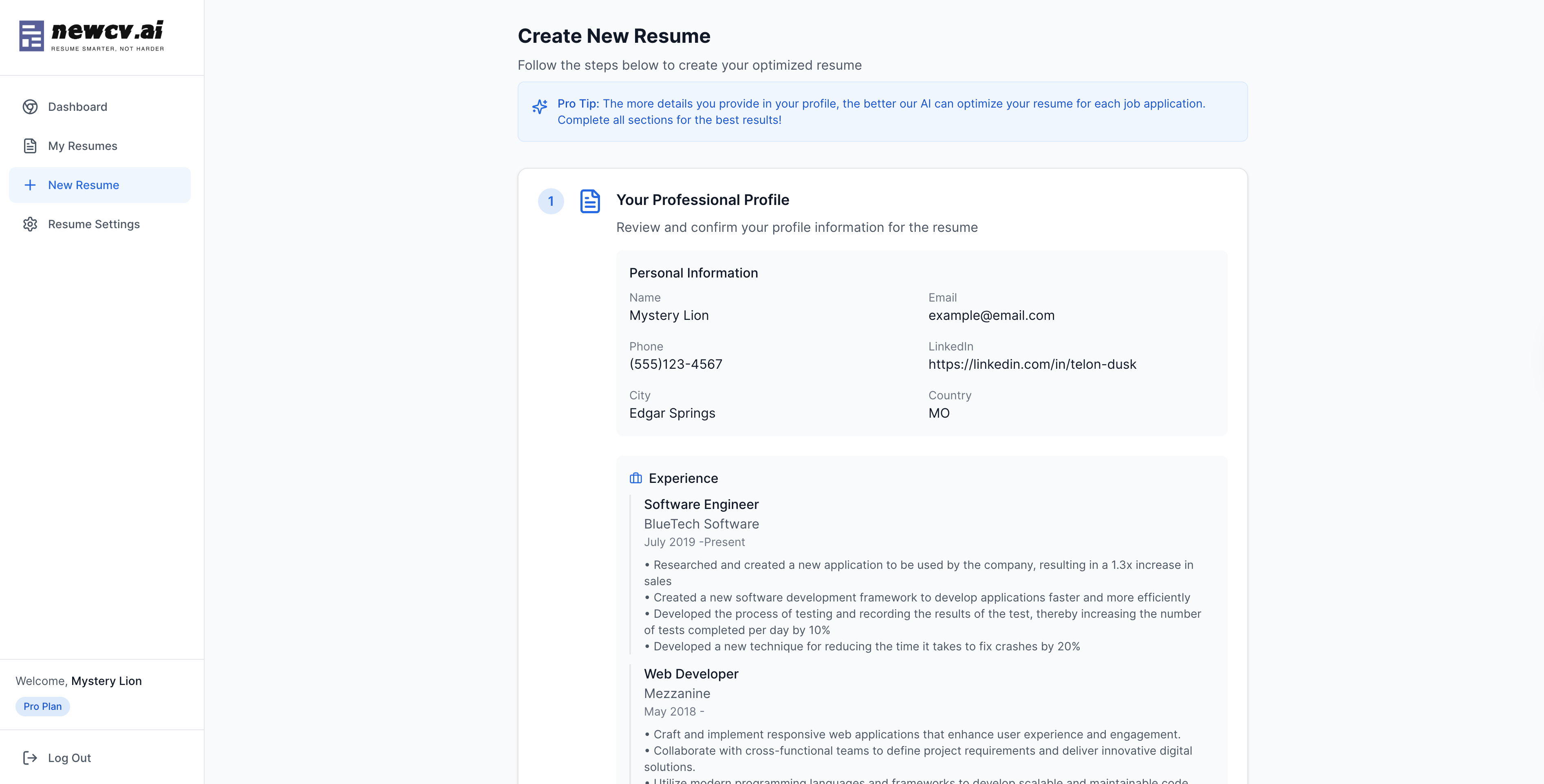Click the plus icon beside New Resume
Viewport: 1544px width, 784px height.
click(30, 185)
